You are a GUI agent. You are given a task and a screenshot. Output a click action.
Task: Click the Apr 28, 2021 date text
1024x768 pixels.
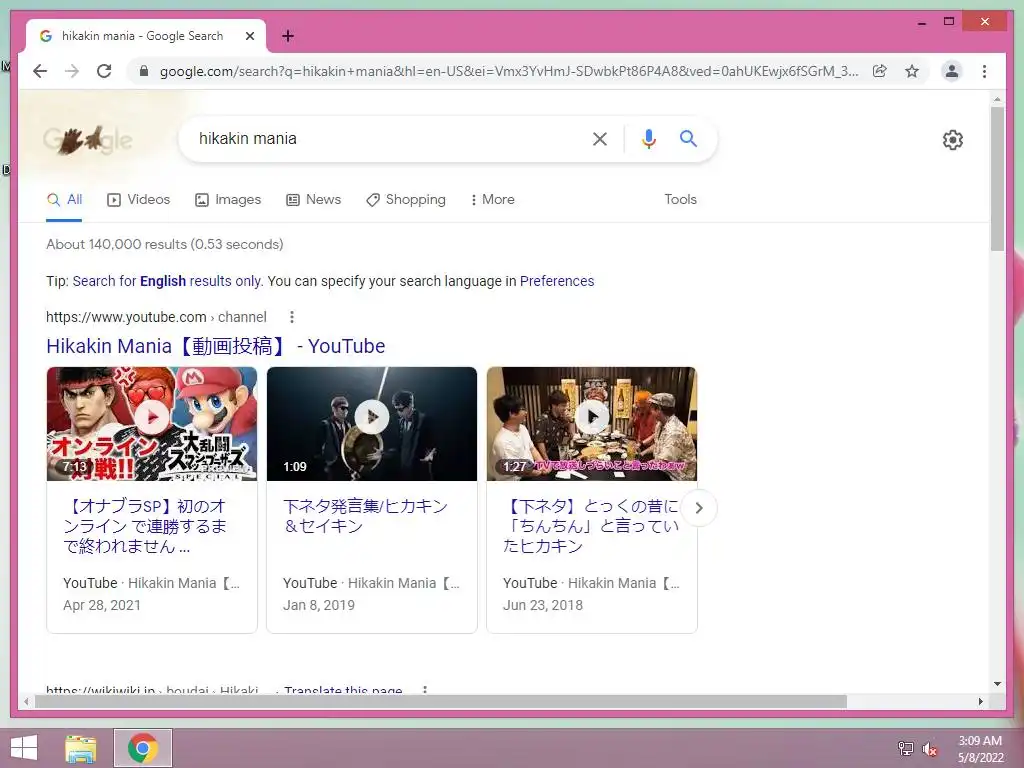(x=102, y=605)
